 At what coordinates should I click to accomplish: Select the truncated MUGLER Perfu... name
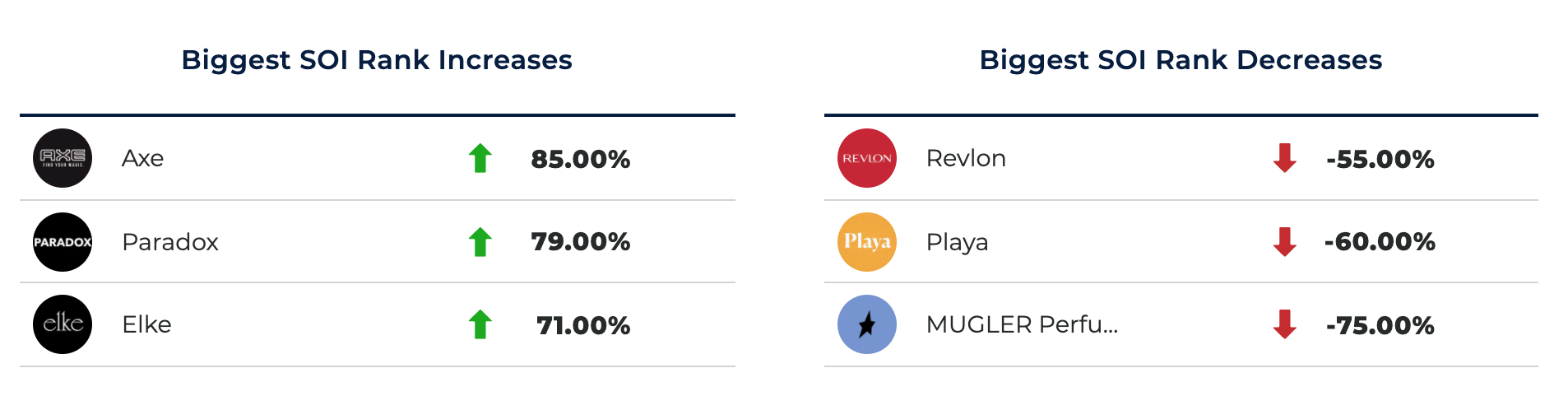click(1023, 324)
